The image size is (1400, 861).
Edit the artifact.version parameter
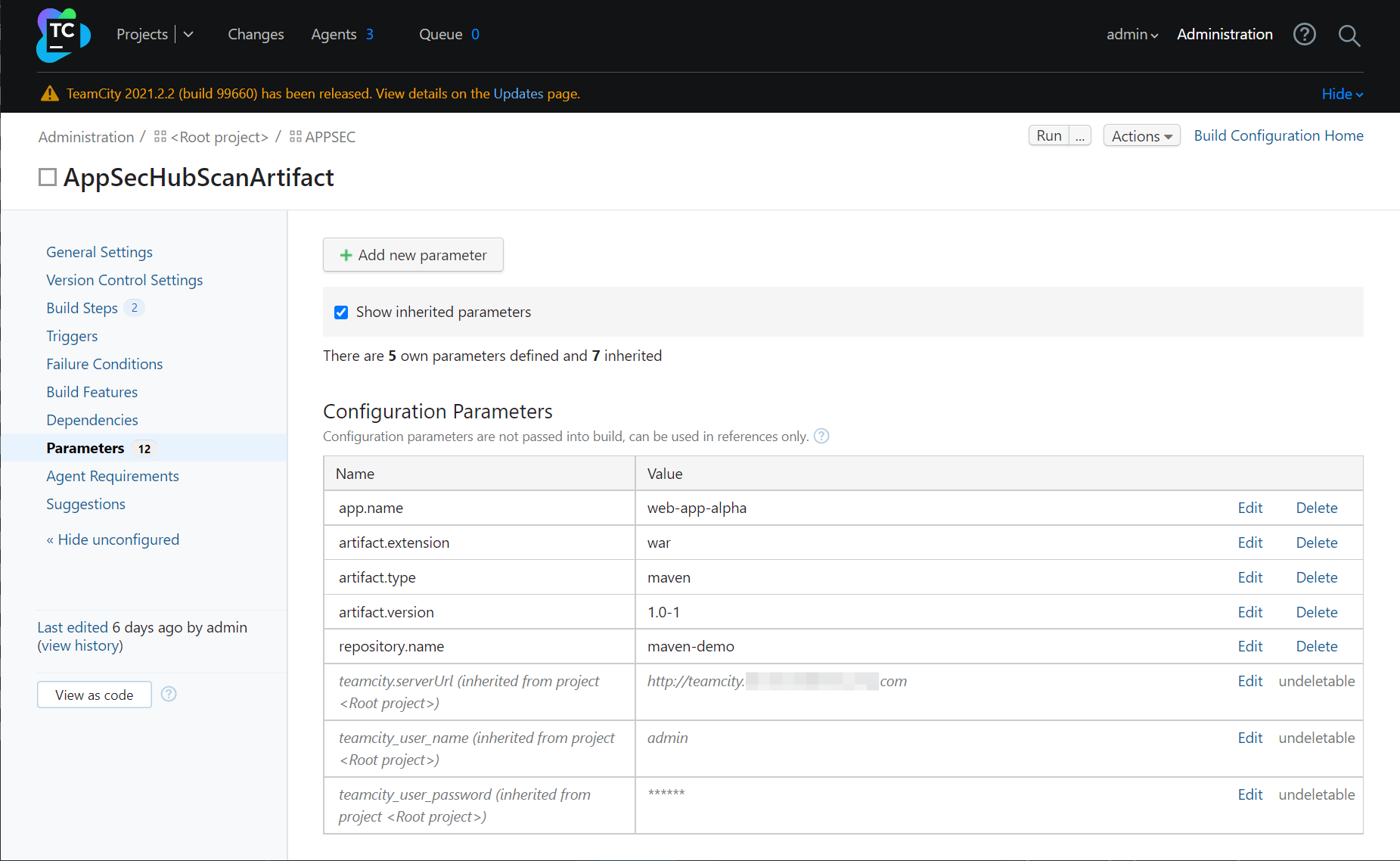click(x=1249, y=612)
